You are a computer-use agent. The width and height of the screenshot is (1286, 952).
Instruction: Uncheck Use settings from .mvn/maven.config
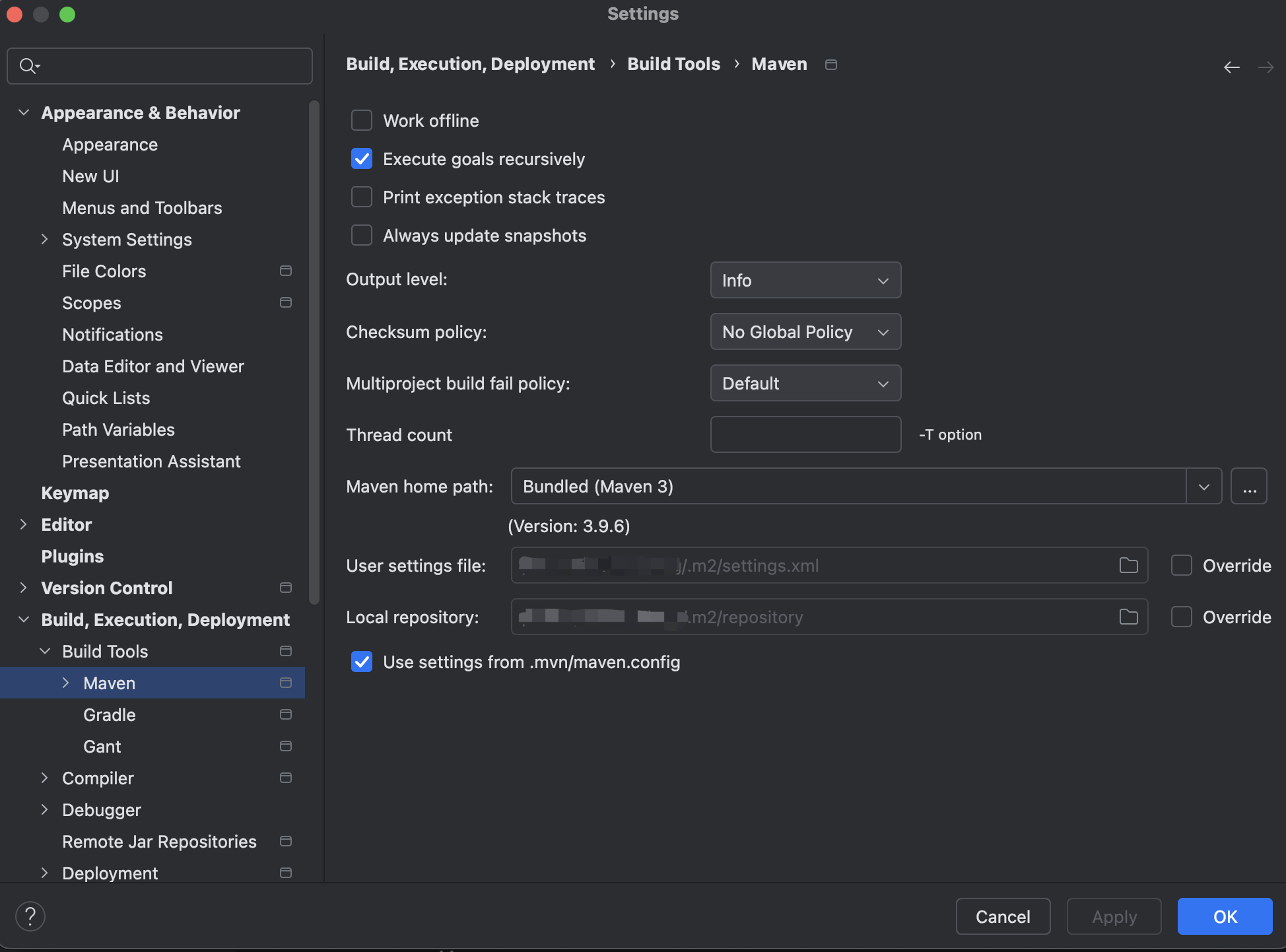362,662
